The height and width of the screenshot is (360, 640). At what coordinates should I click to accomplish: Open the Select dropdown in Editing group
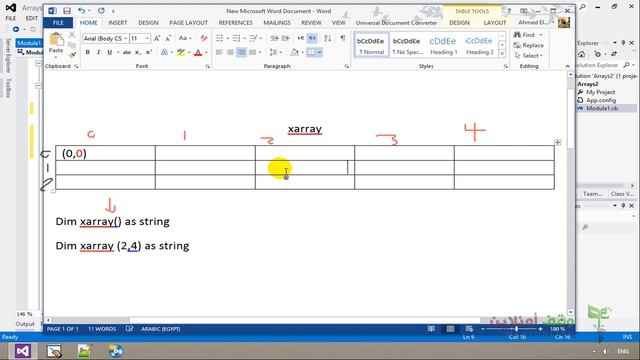pos(529,56)
